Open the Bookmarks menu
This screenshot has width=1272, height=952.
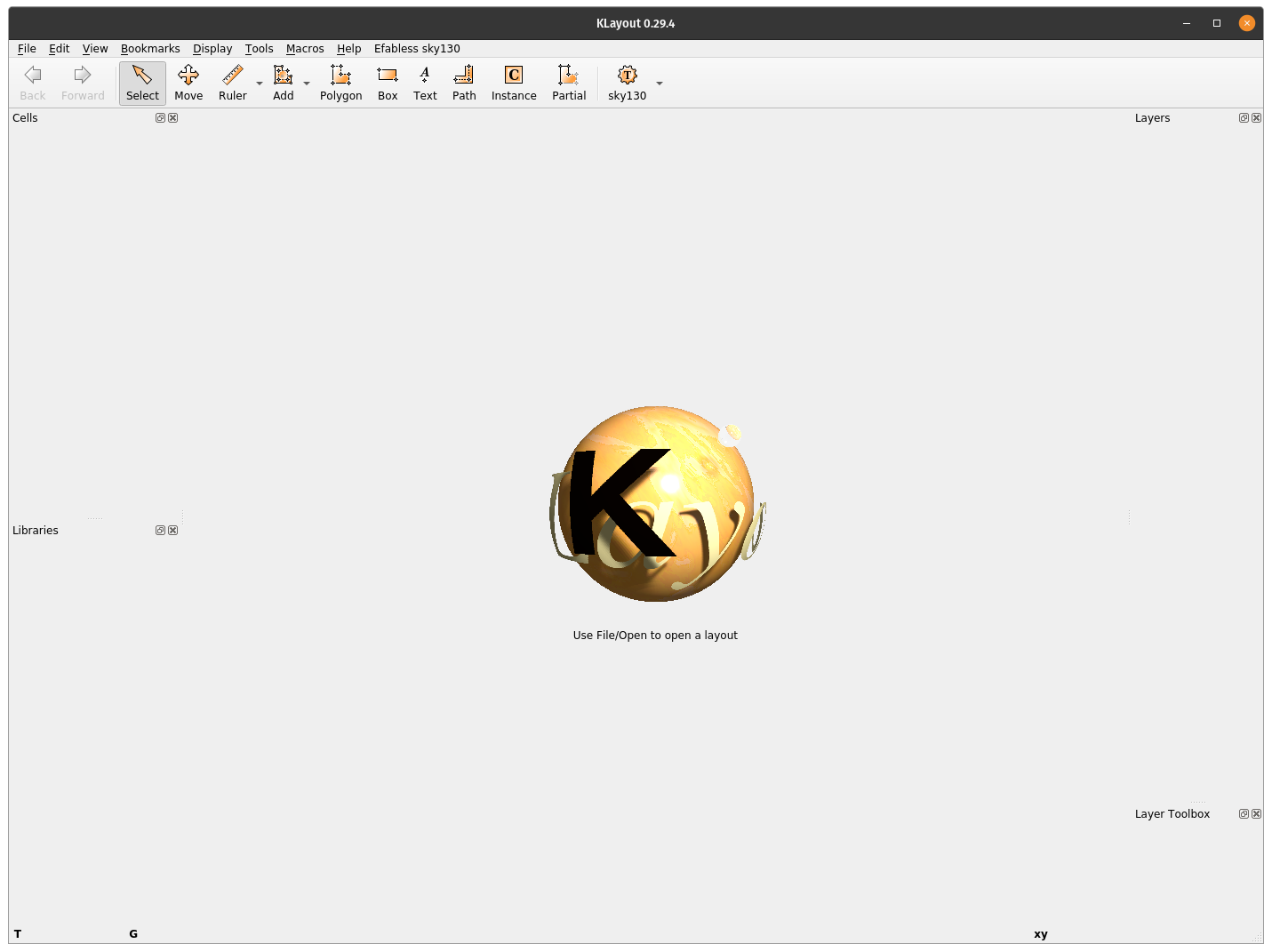150,48
